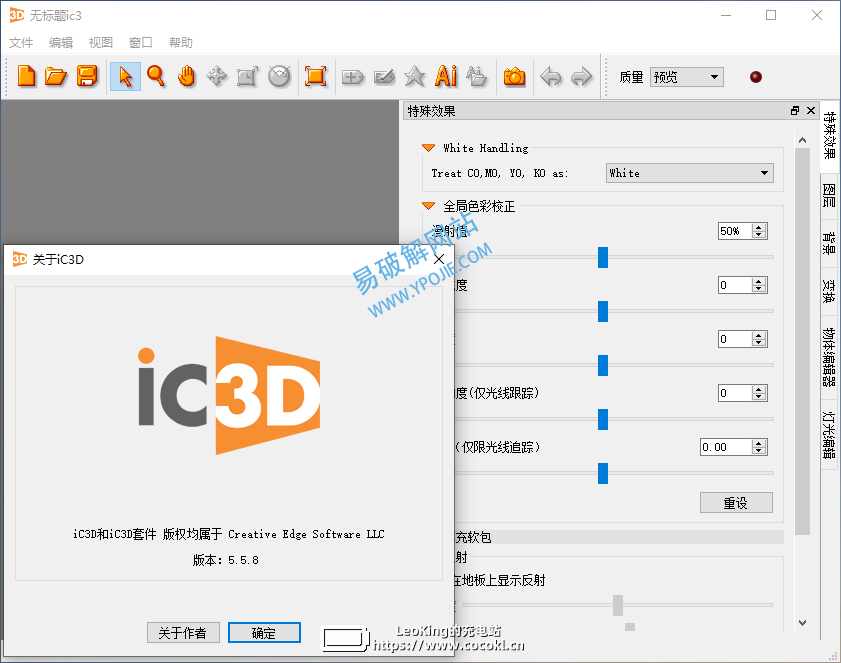
Task: Select the hand pan tool
Action: (x=187, y=76)
